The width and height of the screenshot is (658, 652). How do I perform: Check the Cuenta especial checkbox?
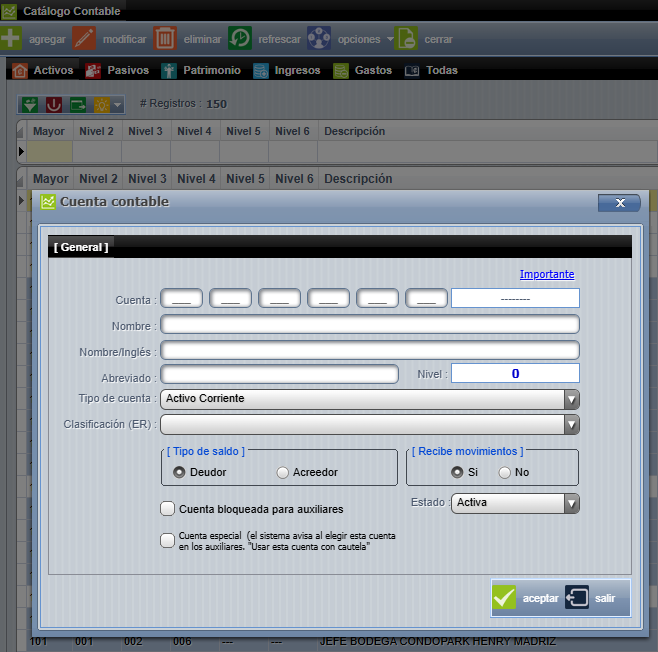168,540
